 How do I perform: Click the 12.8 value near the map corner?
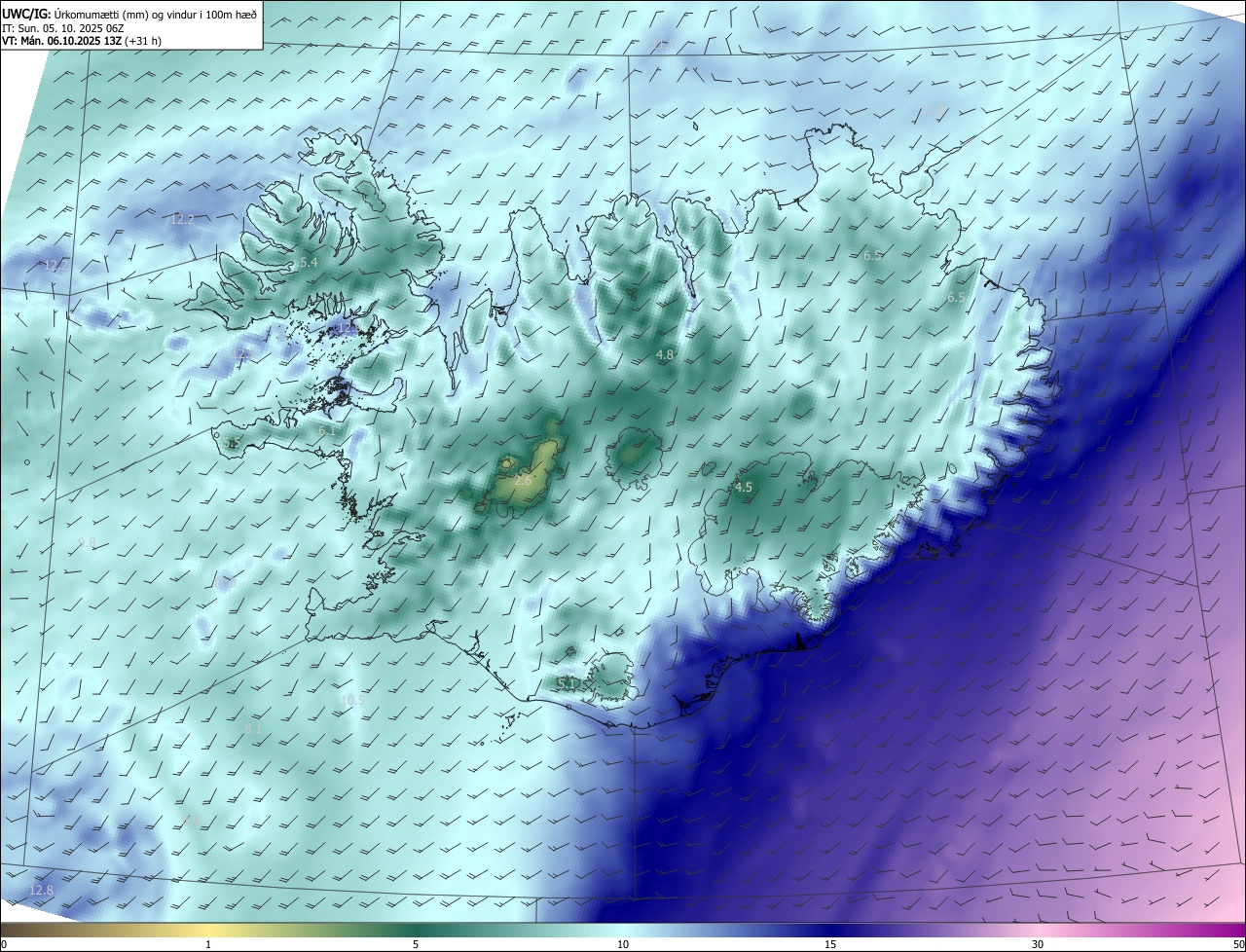[x=41, y=891]
